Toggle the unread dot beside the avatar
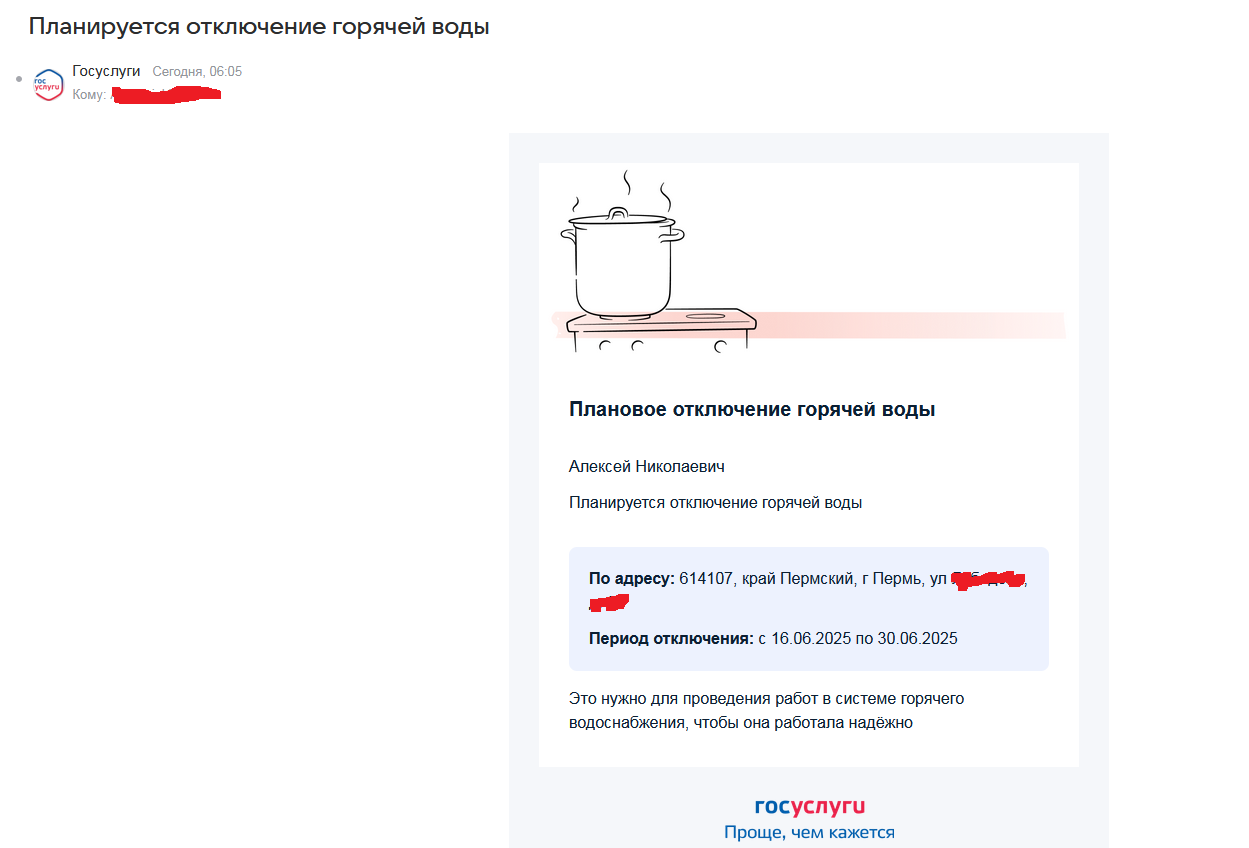The height and width of the screenshot is (848, 1249). [x=18, y=78]
